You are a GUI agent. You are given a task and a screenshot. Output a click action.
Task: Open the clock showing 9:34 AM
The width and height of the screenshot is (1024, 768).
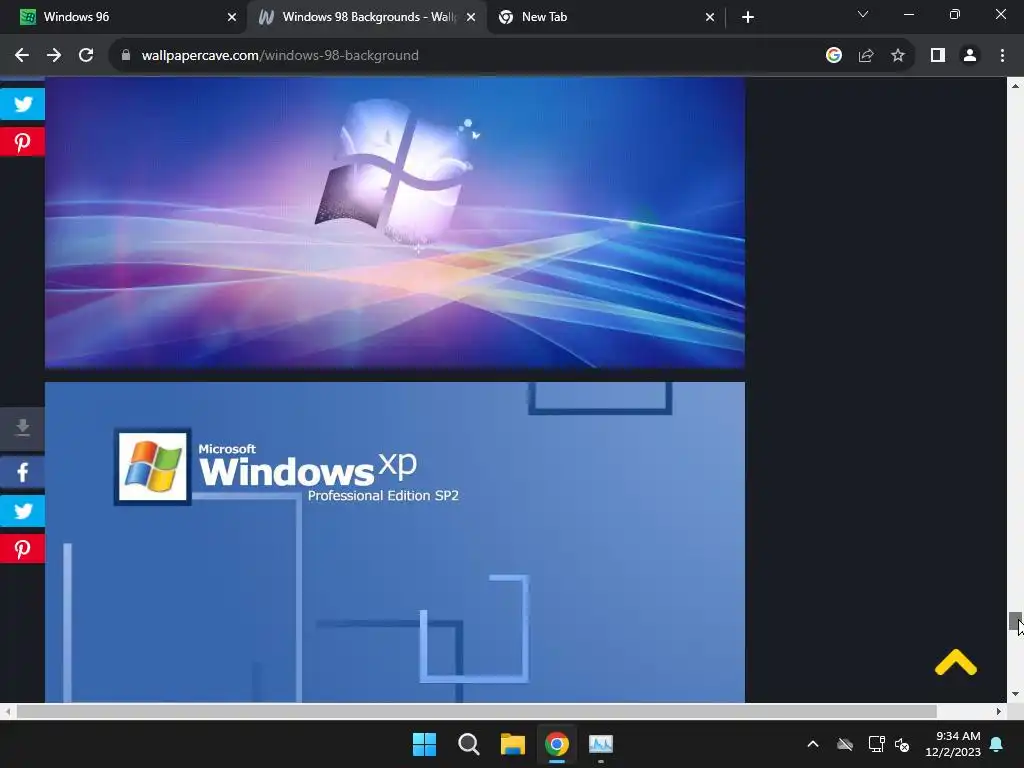[953, 744]
